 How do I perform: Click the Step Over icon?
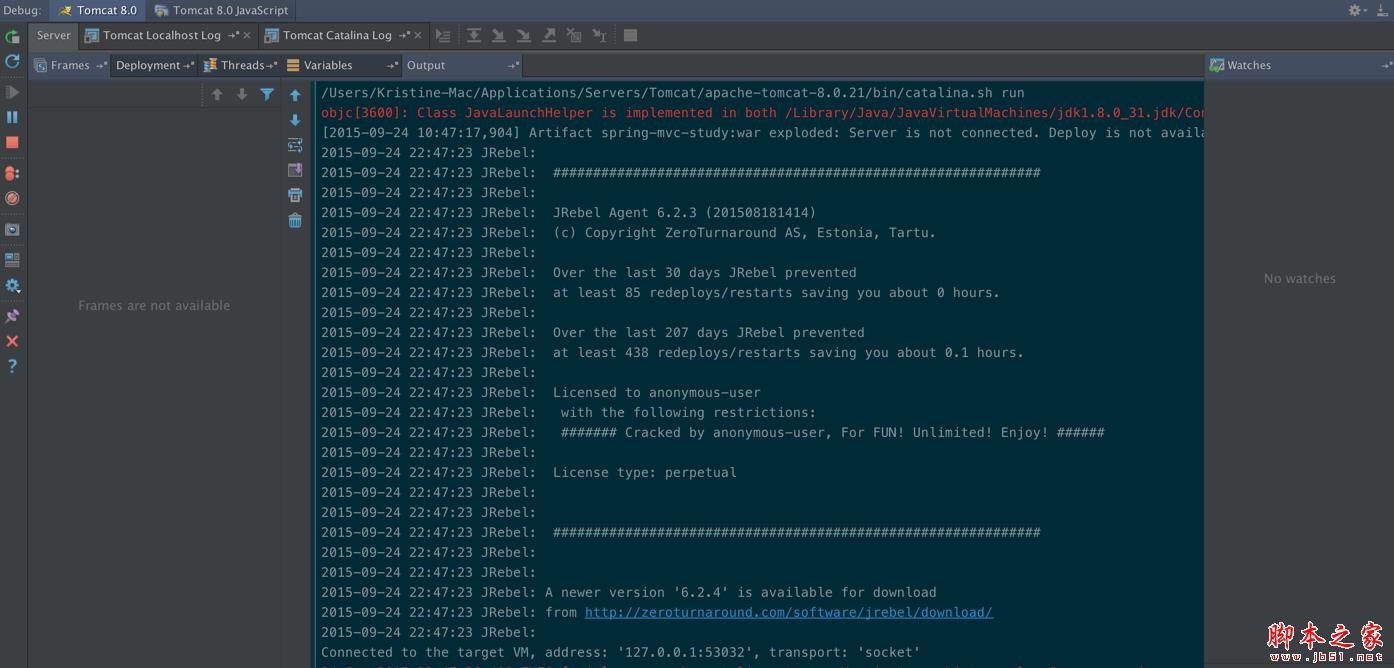coord(474,35)
